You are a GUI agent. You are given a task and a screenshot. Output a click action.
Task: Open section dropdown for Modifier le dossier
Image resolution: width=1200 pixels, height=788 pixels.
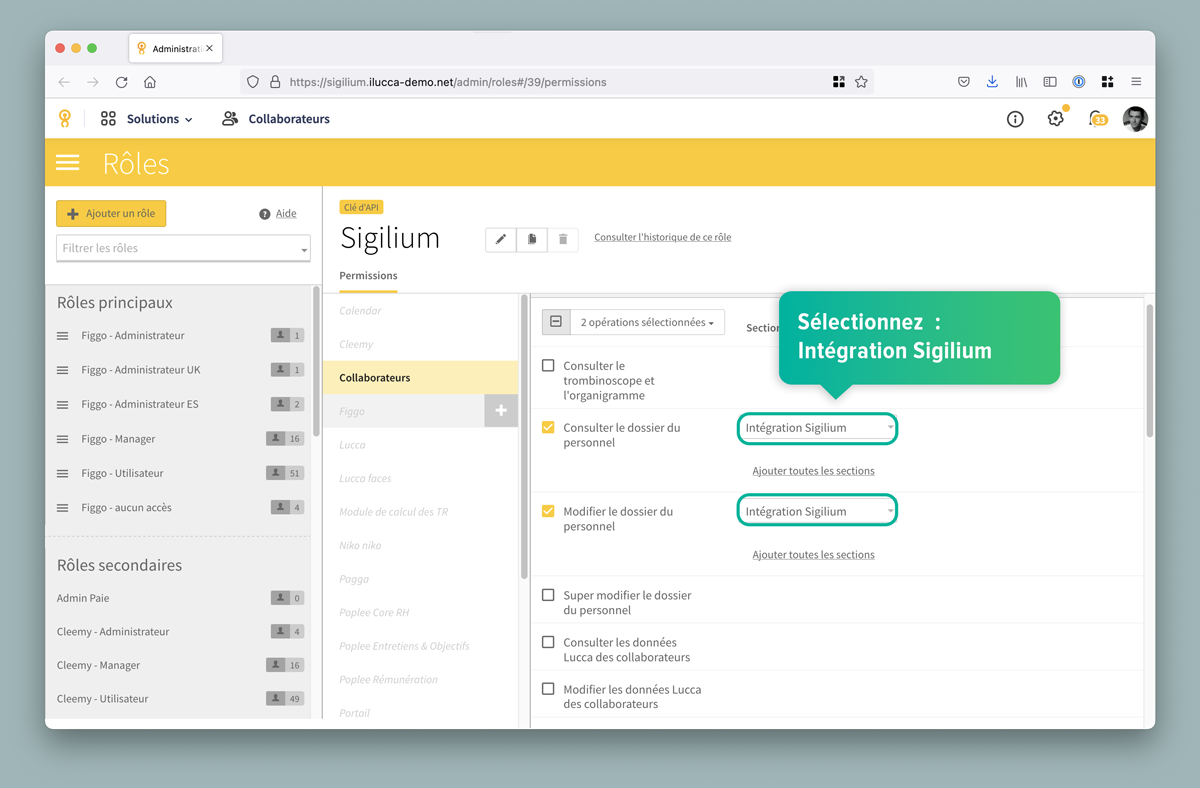click(x=818, y=512)
